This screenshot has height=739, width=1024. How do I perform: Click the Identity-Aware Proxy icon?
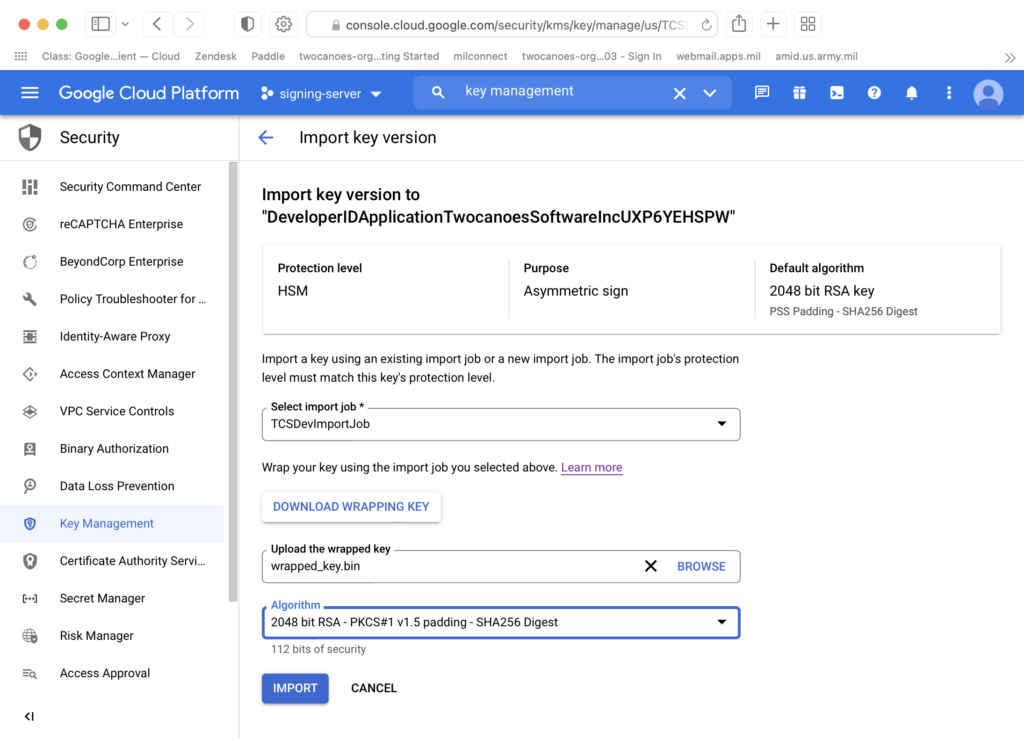pyautogui.click(x=29, y=336)
